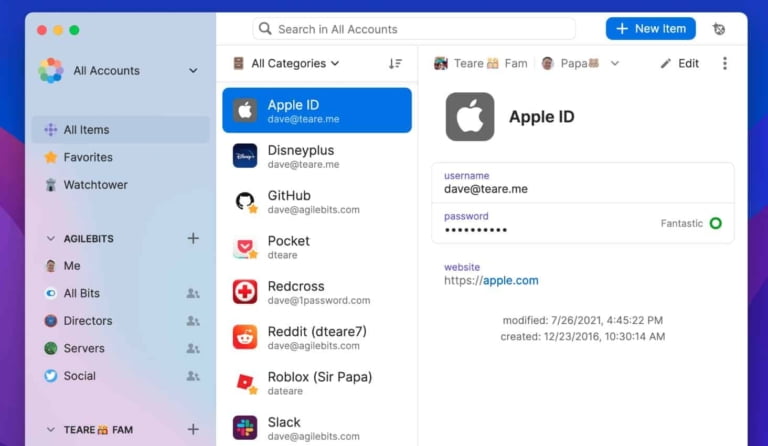Click the password dots field
768x446 pixels.
point(583,223)
